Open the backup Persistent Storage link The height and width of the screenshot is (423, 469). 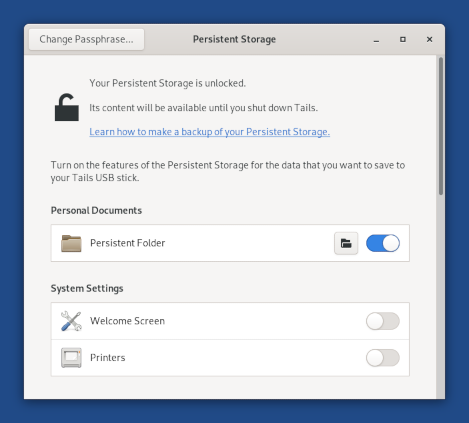[x=209, y=132]
